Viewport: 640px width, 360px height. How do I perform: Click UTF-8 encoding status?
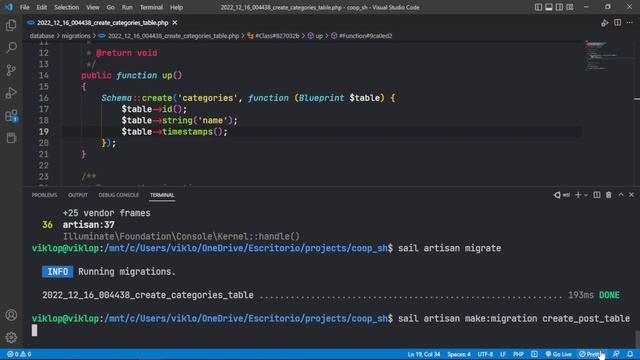pyautogui.click(x=485, y=354)
